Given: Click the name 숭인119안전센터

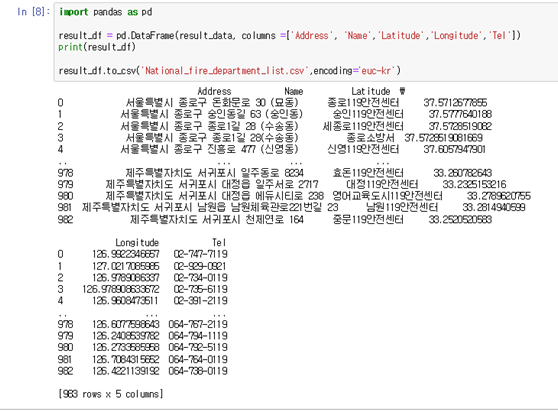Looking at the screenshot, I should coord(368,114).
